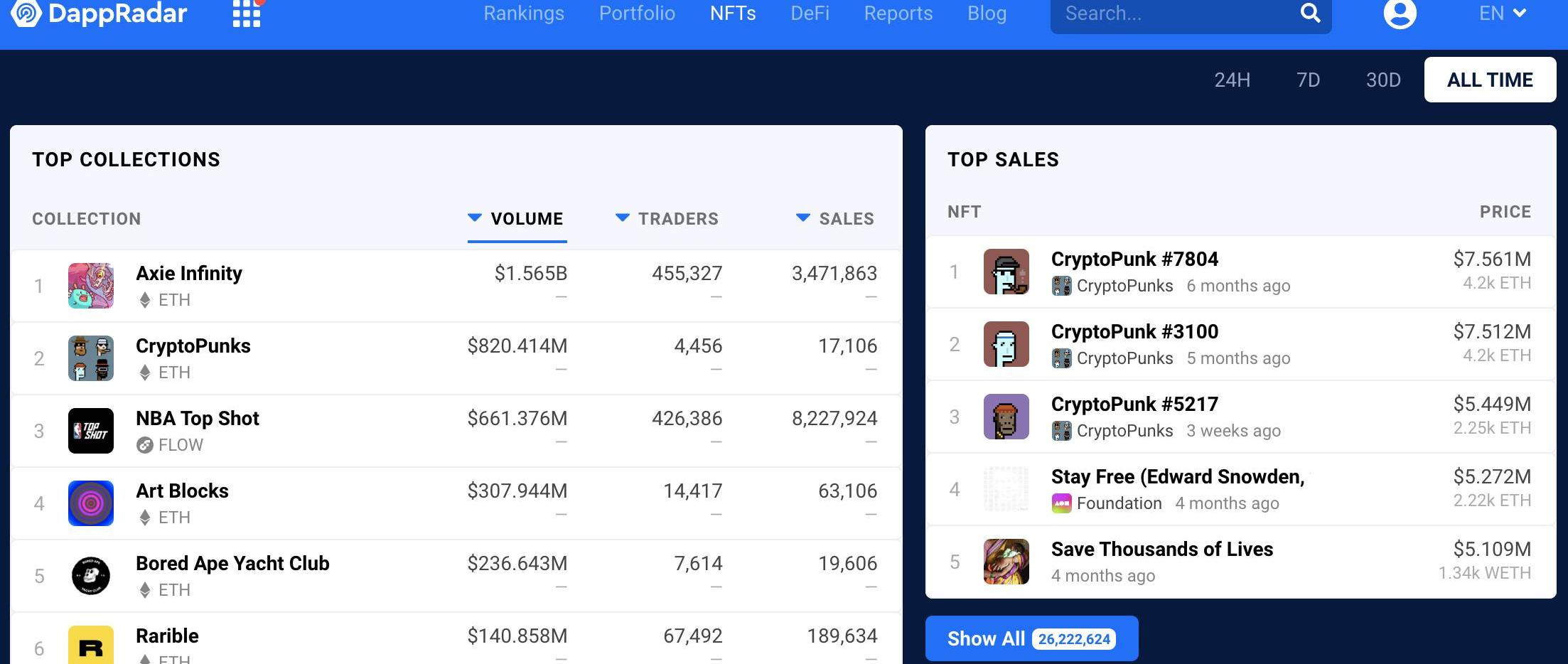The width and height of the screenshot is (1568, 664).
Task: Select the 7D time range
Action: click(x=1308, y=80)
